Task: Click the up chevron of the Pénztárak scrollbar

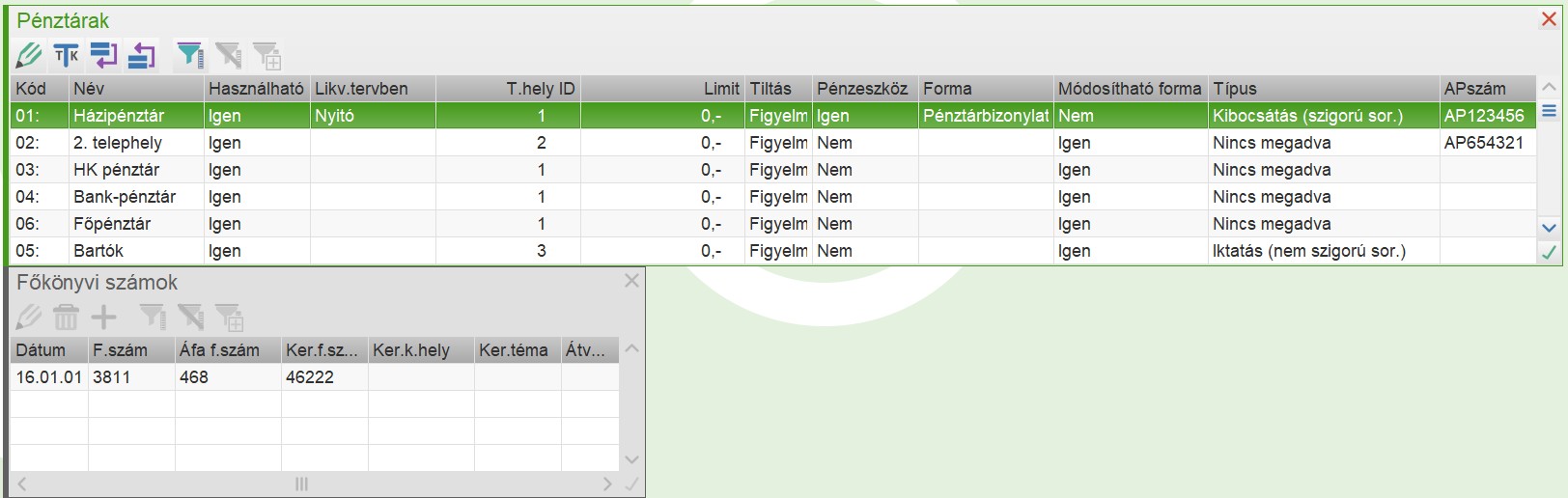Action: pyautogui.click(x=1549, y=88)
